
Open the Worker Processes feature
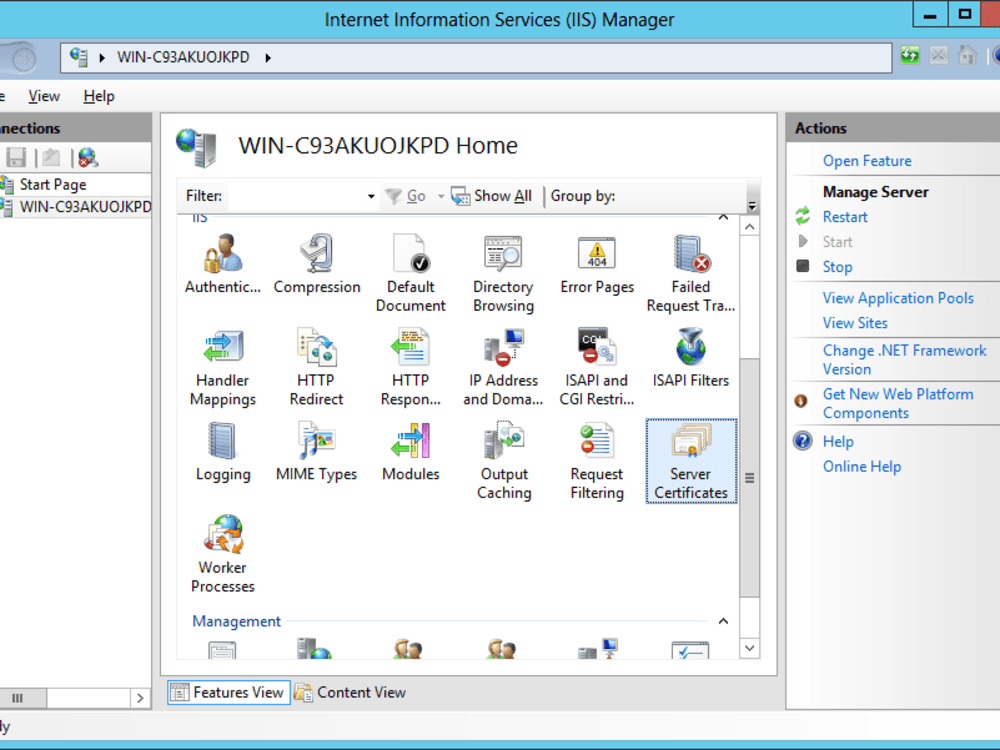point(223,554)
